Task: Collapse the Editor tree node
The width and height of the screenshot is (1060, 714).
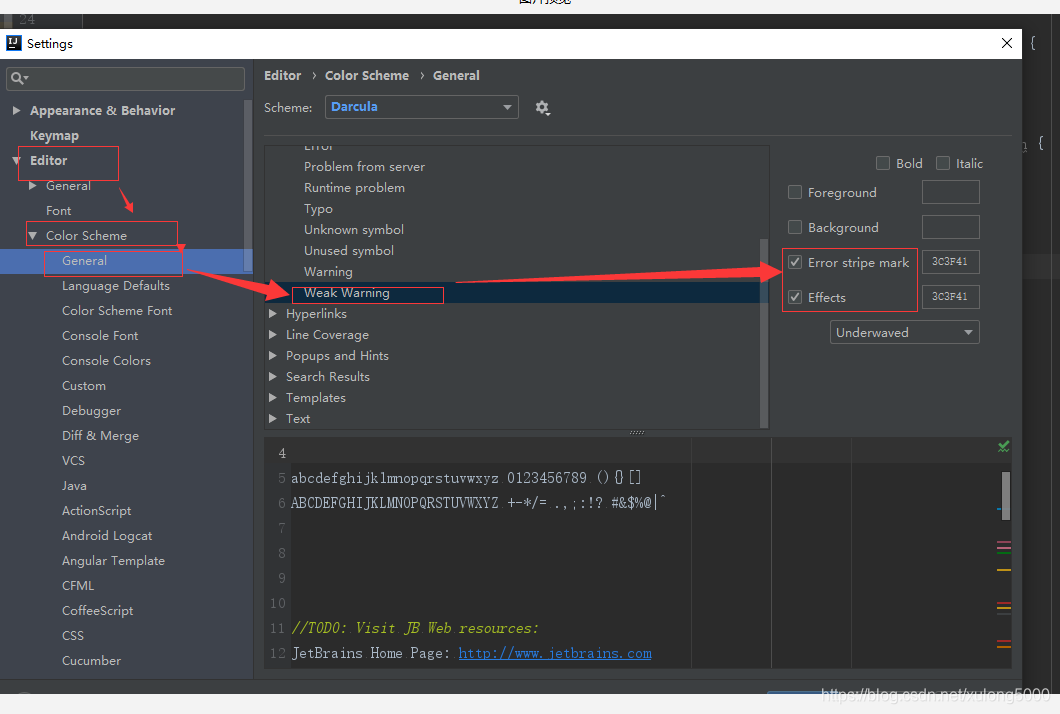Action: [x=16, y=160]
